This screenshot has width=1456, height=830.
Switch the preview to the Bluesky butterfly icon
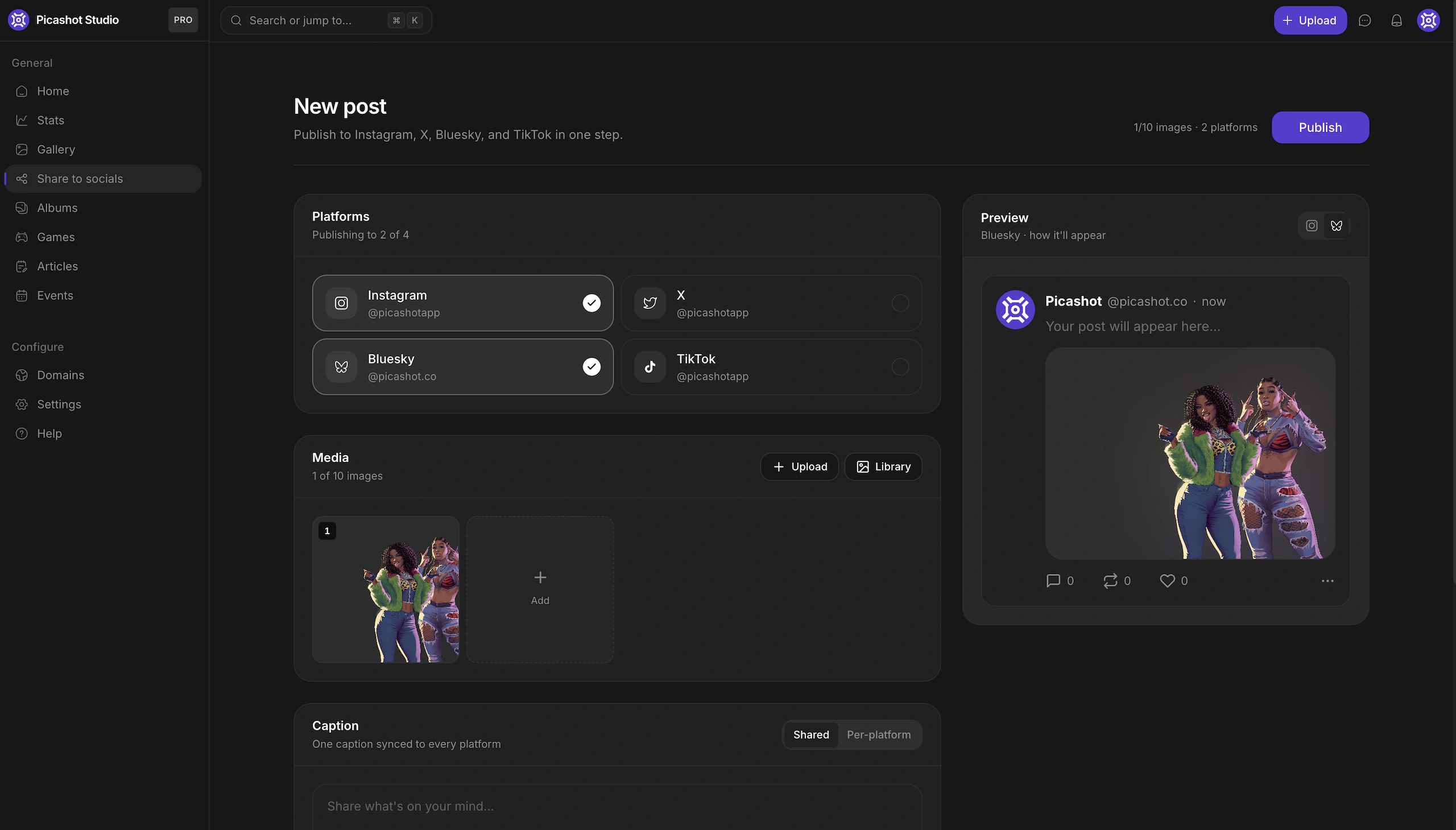[x=1337, y=226]
